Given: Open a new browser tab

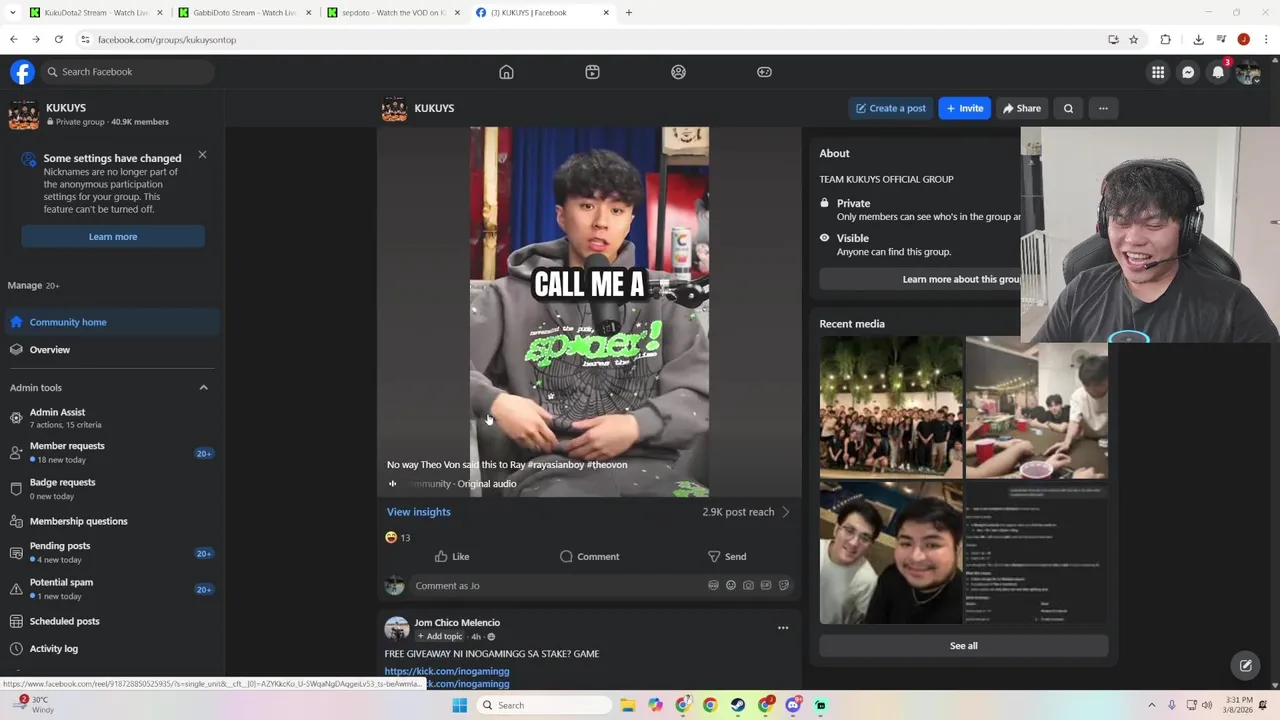Looking at the screenshot, I should click(628, 12).
